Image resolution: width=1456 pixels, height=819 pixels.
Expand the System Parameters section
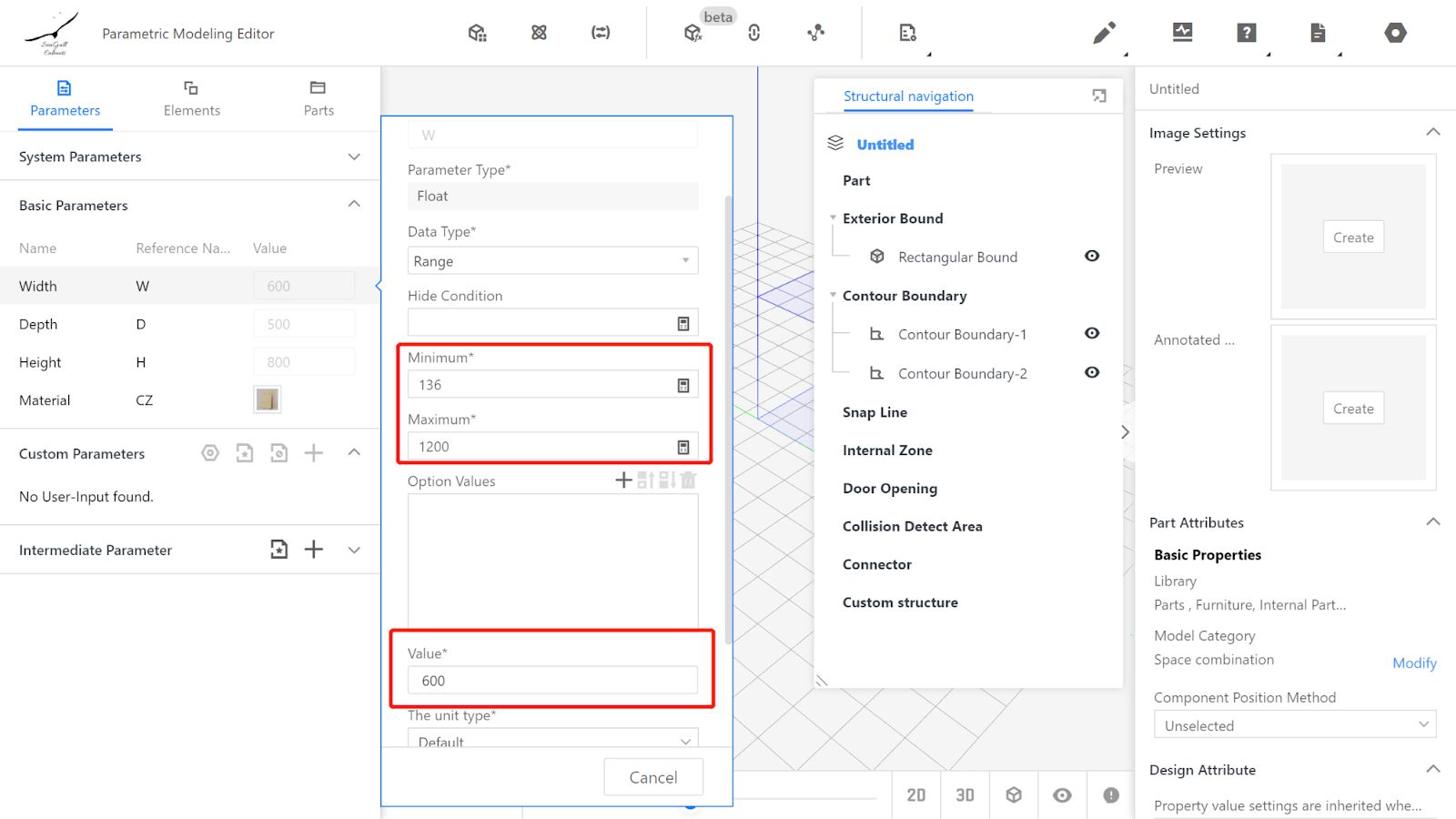click(354, 157)
